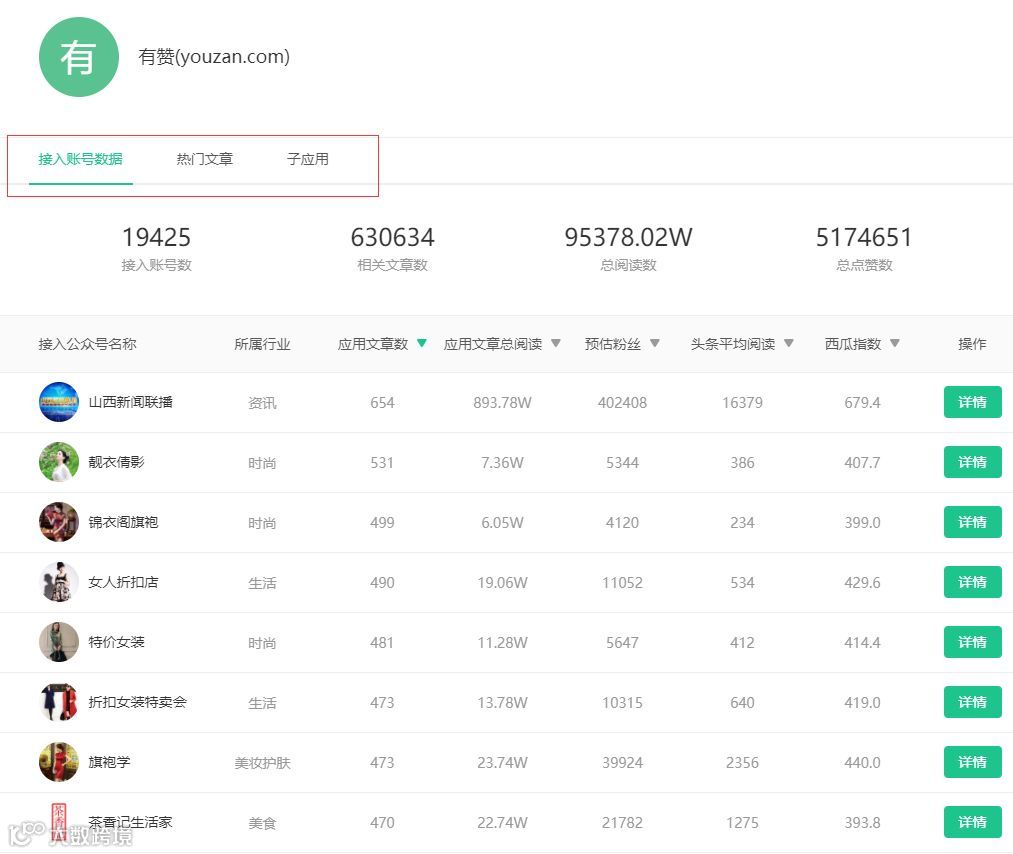The width and height of the screenshot is (1013, 854).
Task: Open 详情 for 靓衣倩影
Action: (972, 462)
